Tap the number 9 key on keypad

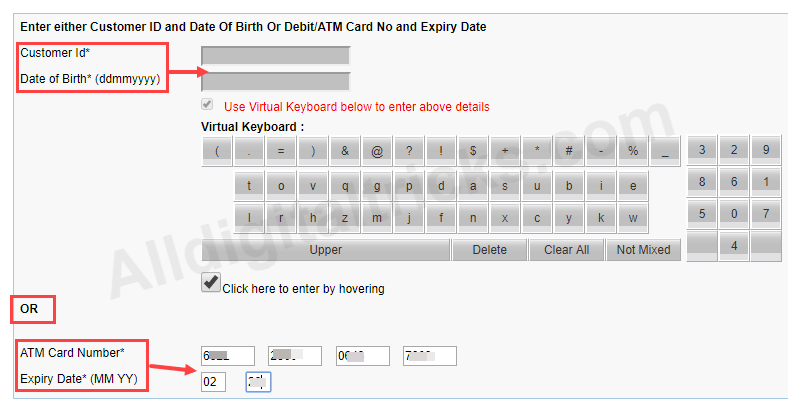point(766,149)
